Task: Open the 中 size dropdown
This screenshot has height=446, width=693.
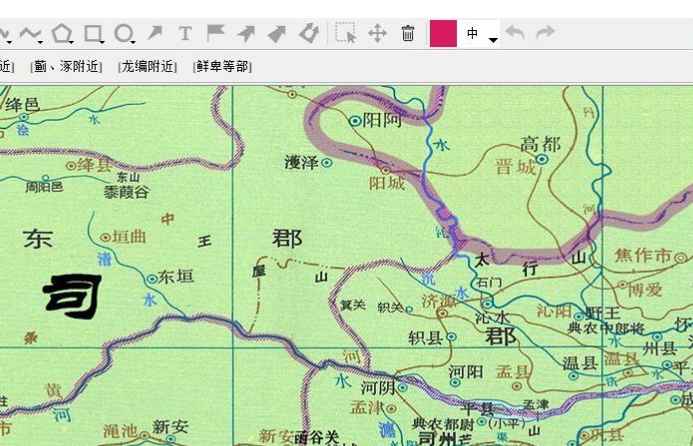Action: pyautogui.click(x=480, y=34)
